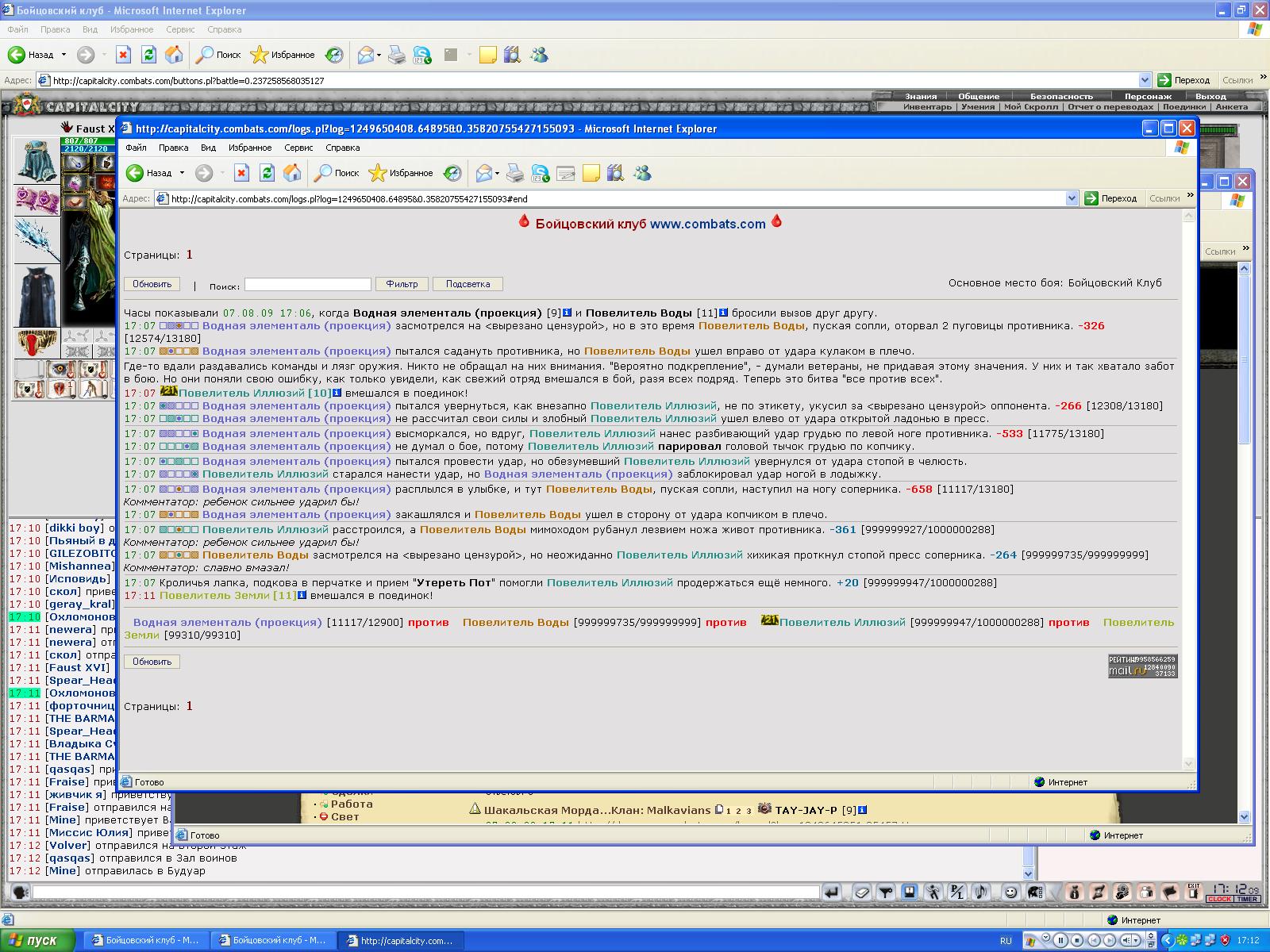The image size is (1270, 952).
Task: Go Home in the log window toolbar
Action: click(292, 173)
